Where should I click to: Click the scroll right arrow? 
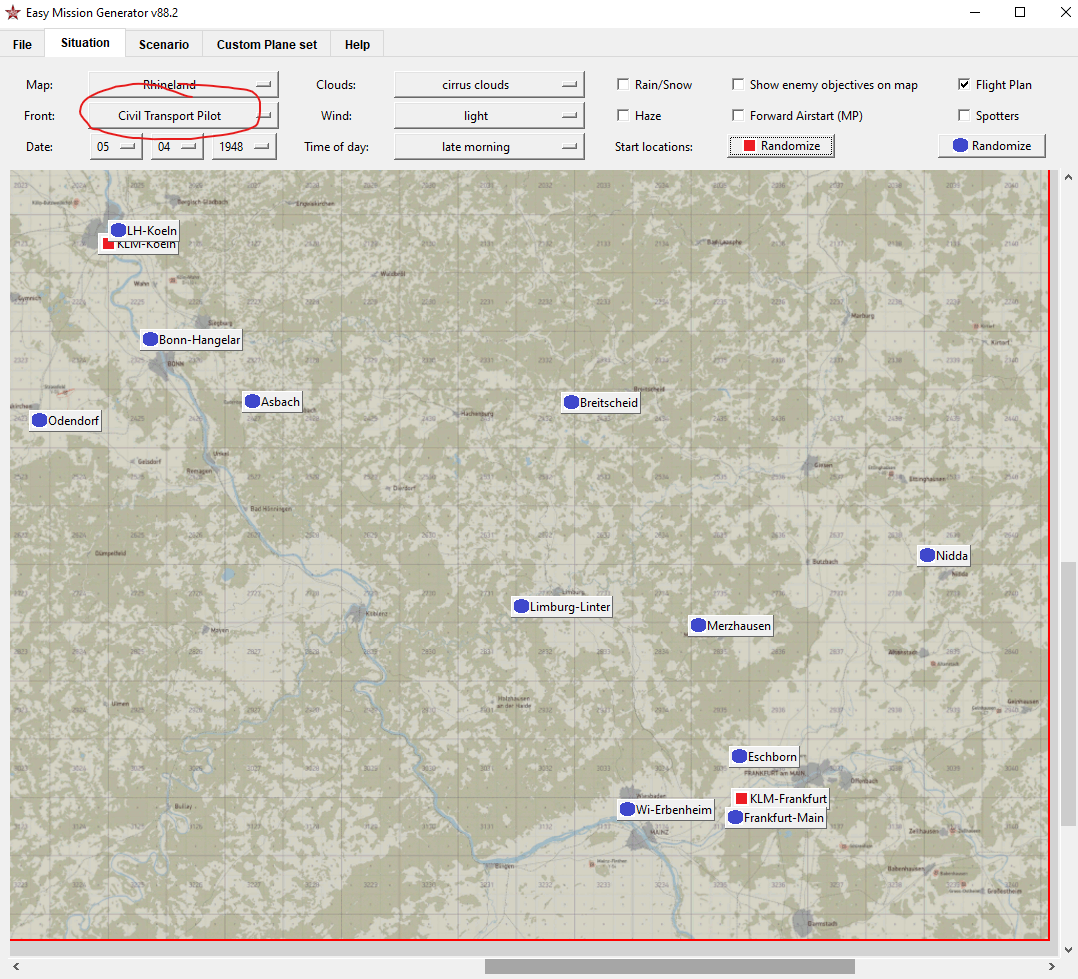point(1051,967)
